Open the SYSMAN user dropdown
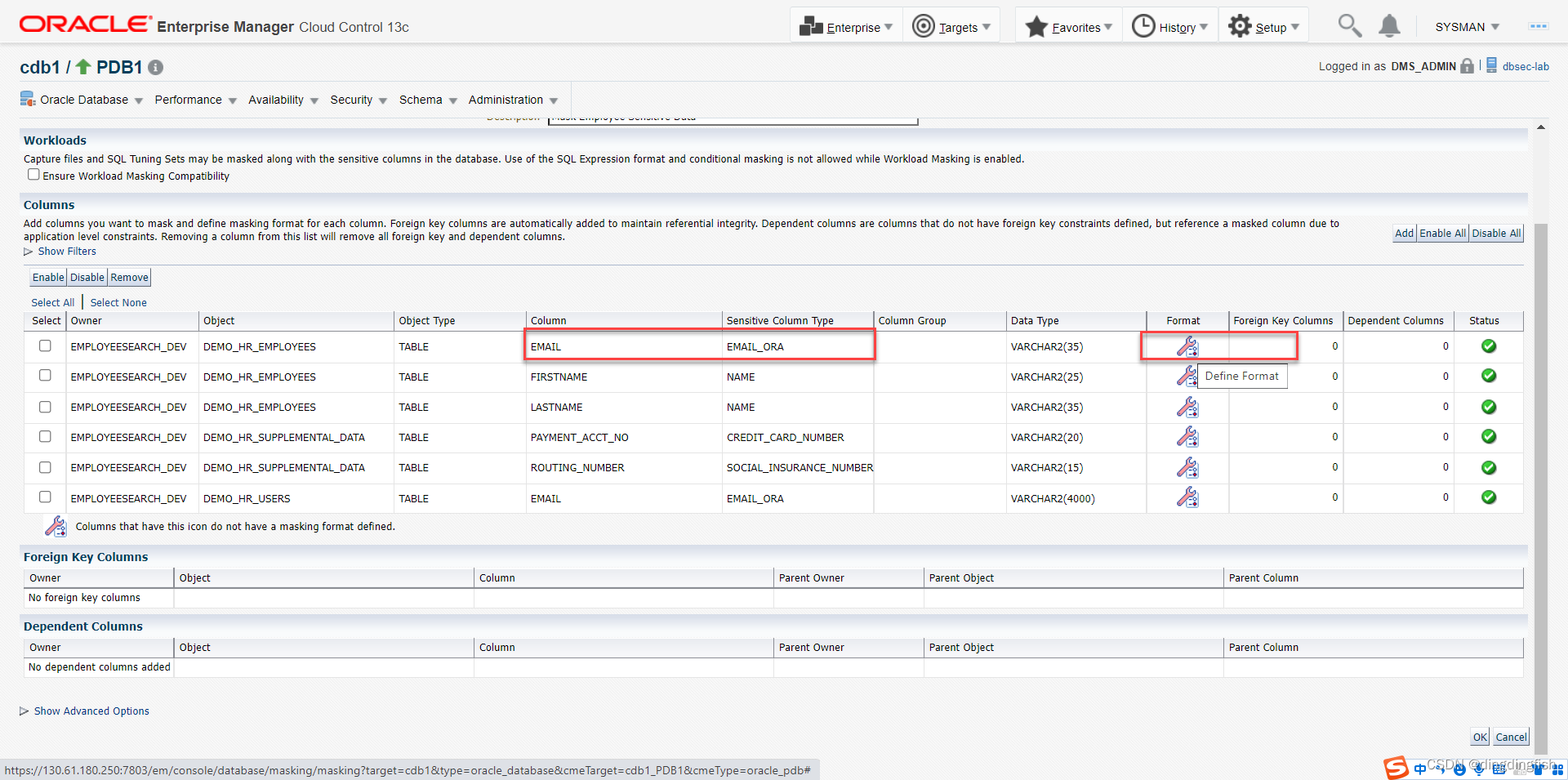 (x=1467, y=27)
